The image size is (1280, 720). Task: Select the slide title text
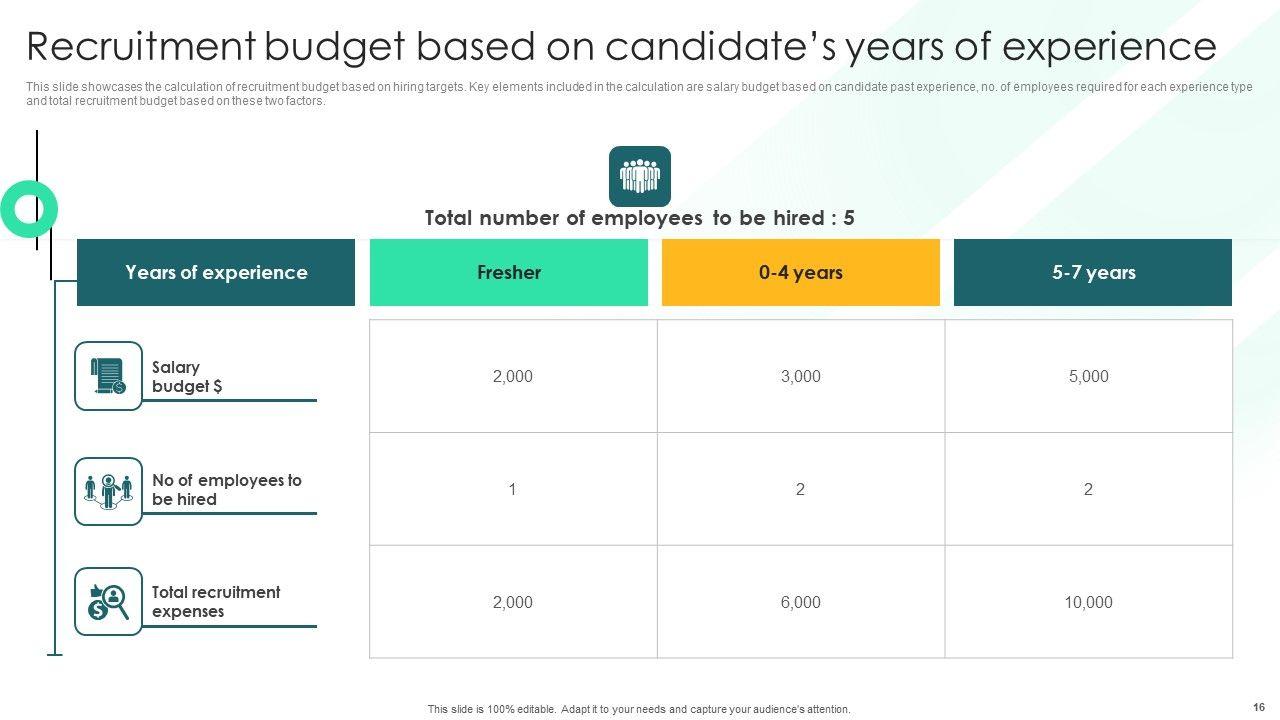pyautogui.click(x=621, y=47)
